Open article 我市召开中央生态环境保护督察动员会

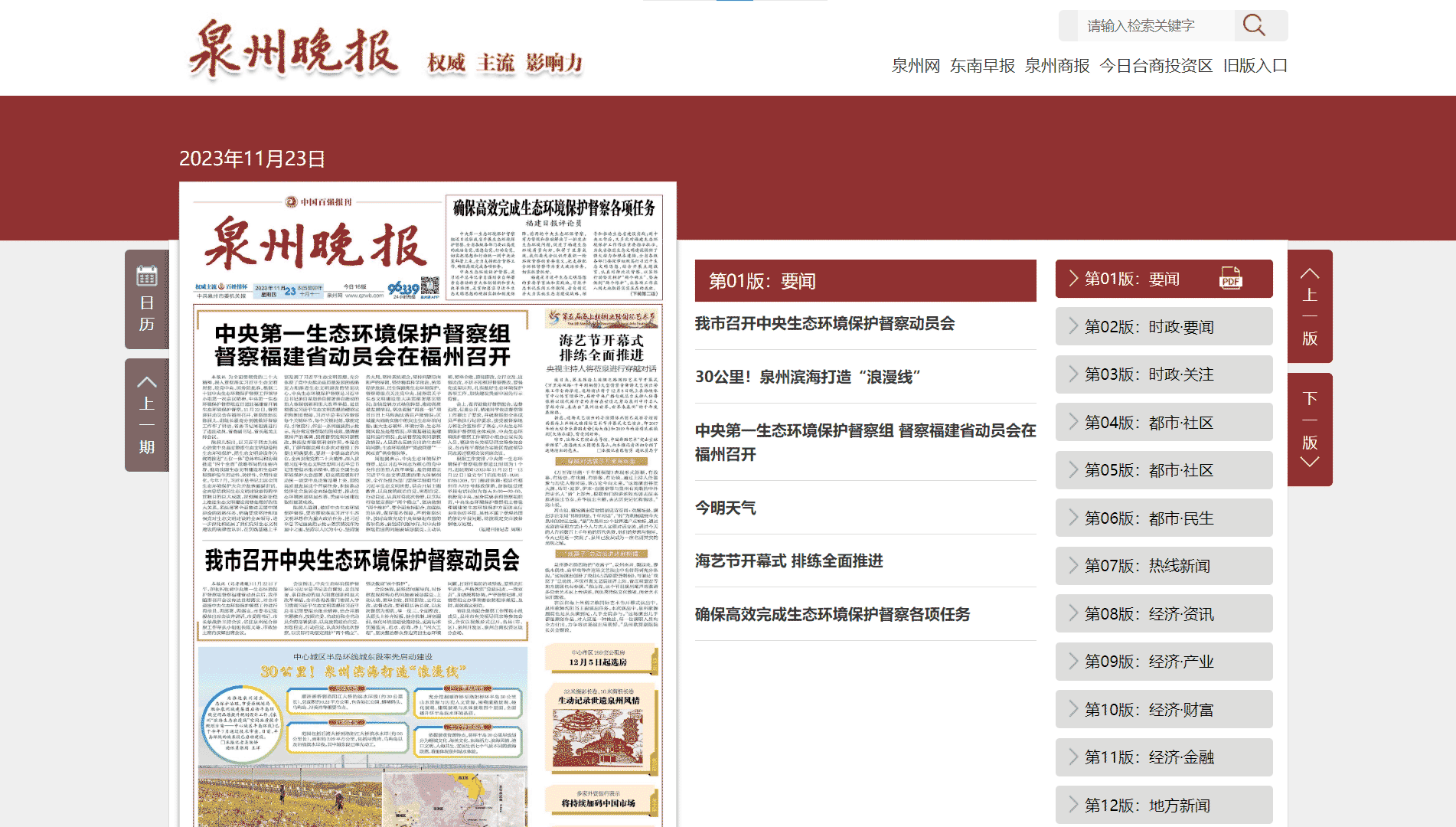click(x=824, y=323)
